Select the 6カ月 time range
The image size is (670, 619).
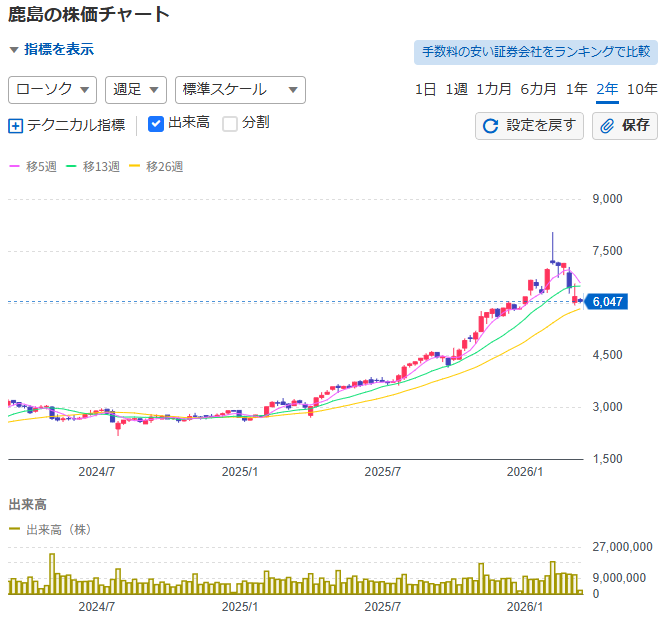coord(538,89)
